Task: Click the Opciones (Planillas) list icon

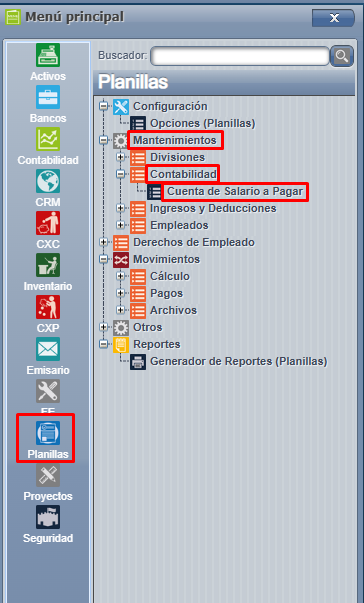Action: point(138,124)
